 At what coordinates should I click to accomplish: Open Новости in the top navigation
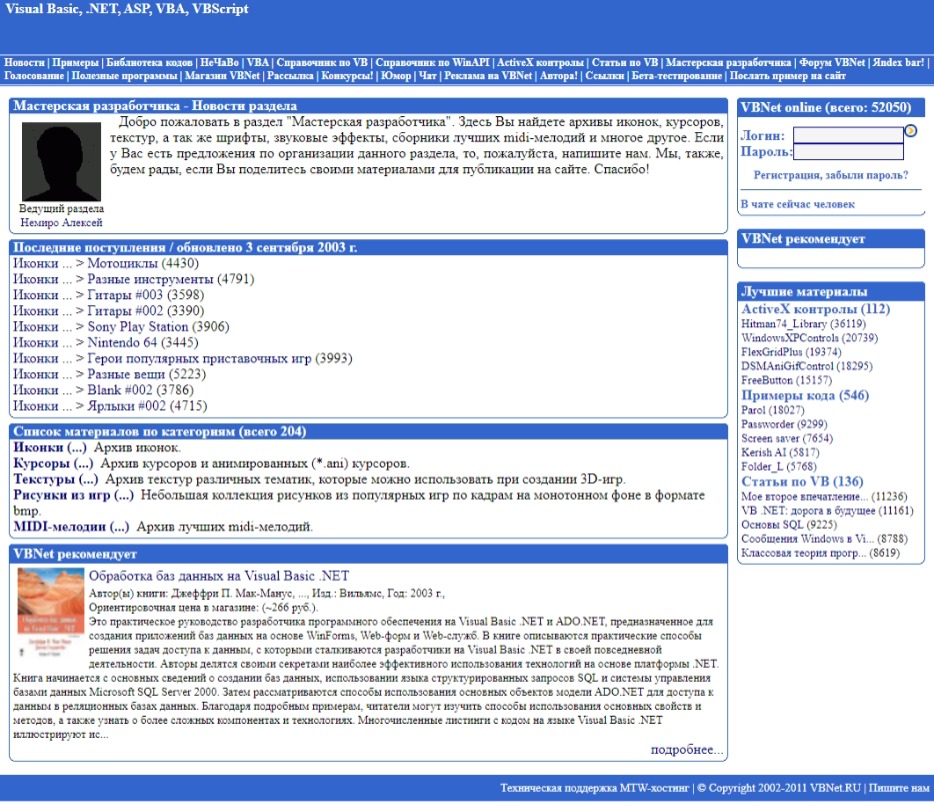(24, 63)
